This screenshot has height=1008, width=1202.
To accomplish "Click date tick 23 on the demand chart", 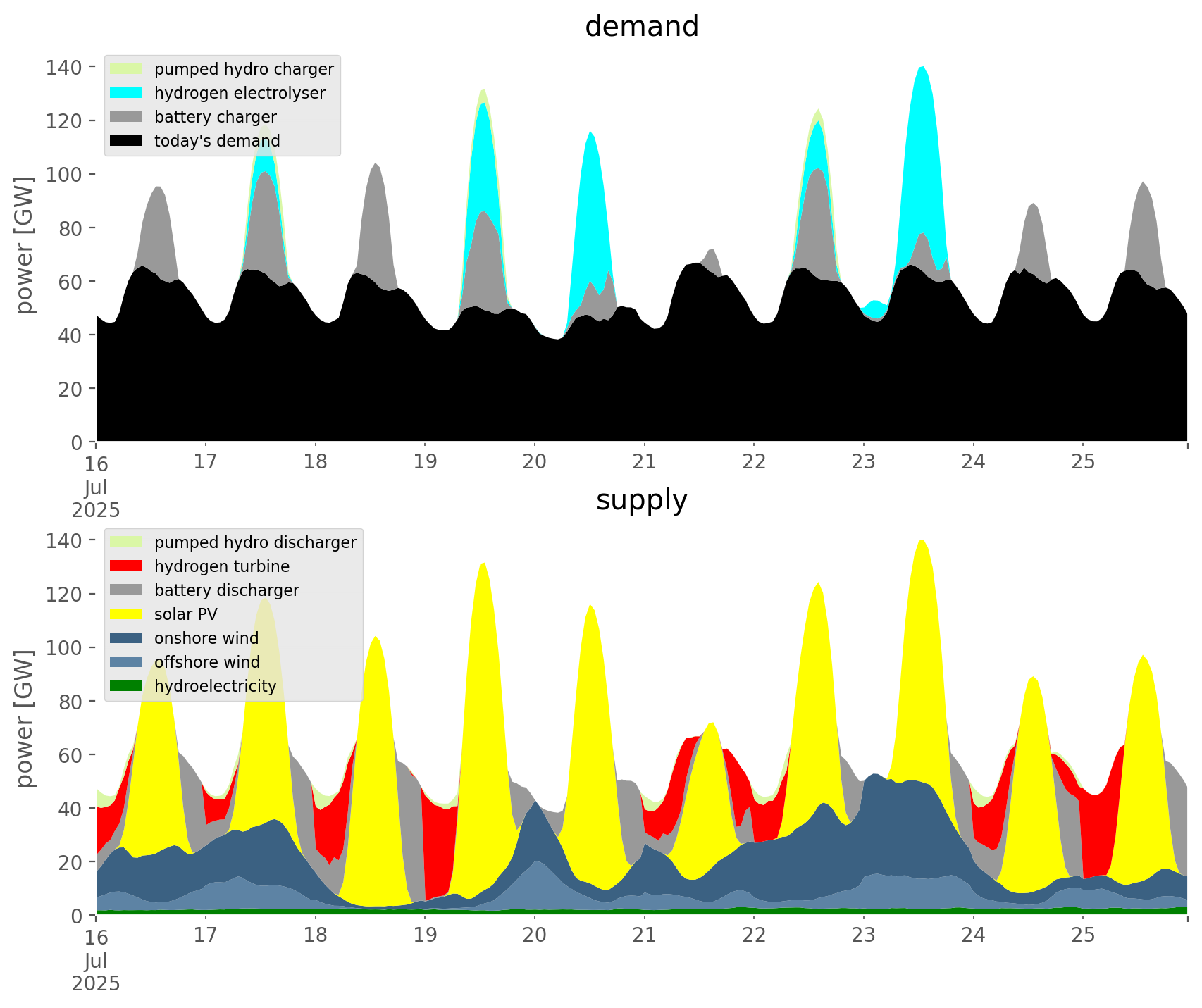I will coord(863,462).
